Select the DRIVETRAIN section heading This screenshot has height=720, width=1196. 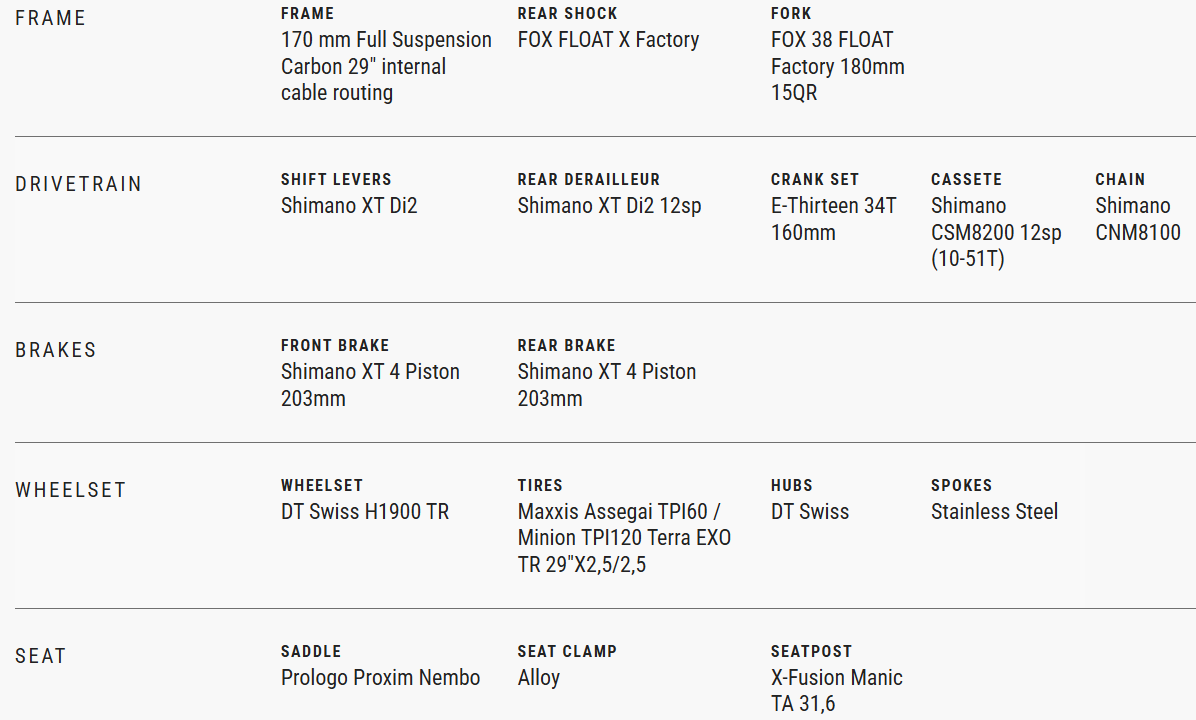79,185
